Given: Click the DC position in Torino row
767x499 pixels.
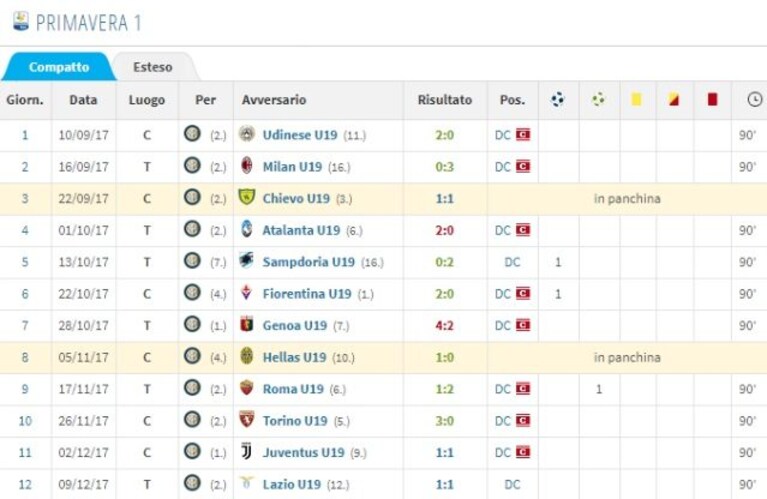Looking at the screenshot, I should coord(502,421).
